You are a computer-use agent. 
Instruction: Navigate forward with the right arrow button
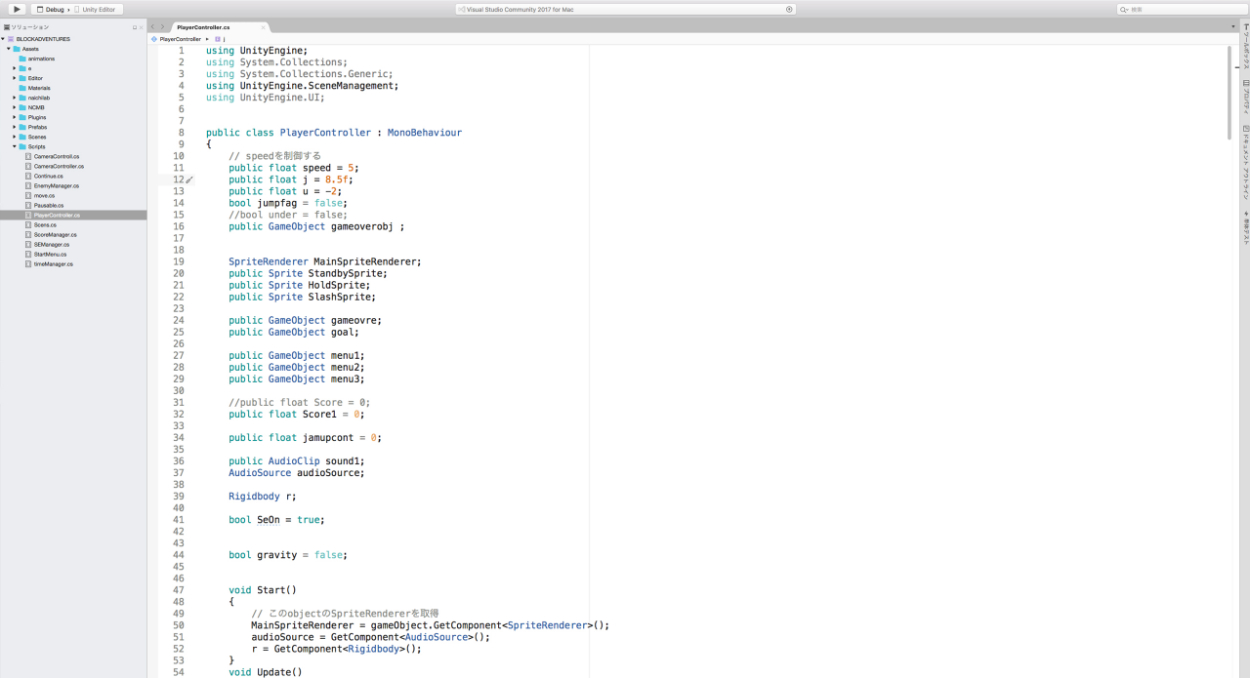[162, 27]
